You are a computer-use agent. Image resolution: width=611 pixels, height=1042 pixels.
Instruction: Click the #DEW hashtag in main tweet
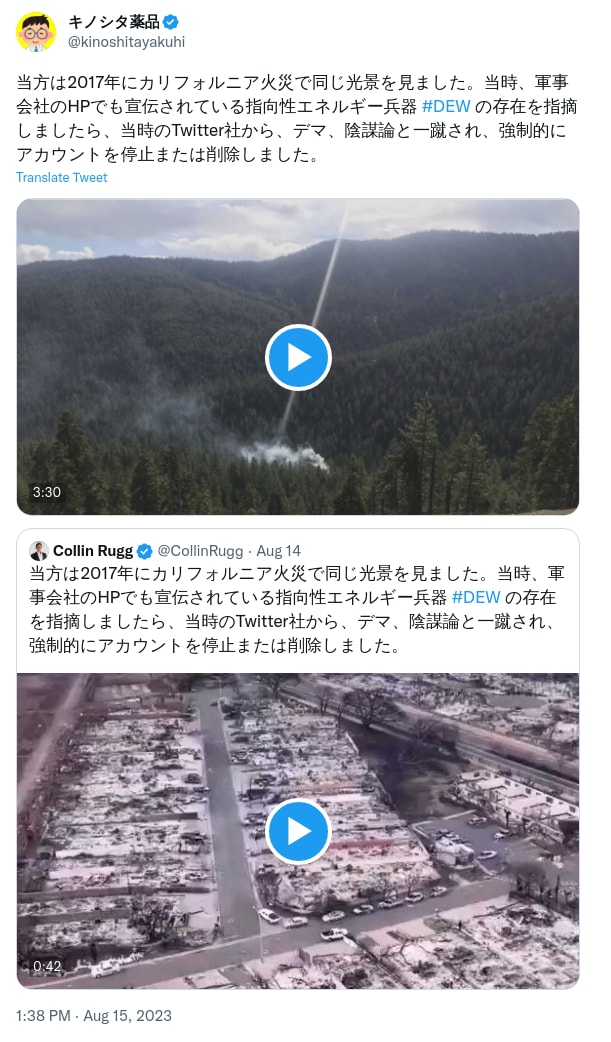(x=446, y=106)
